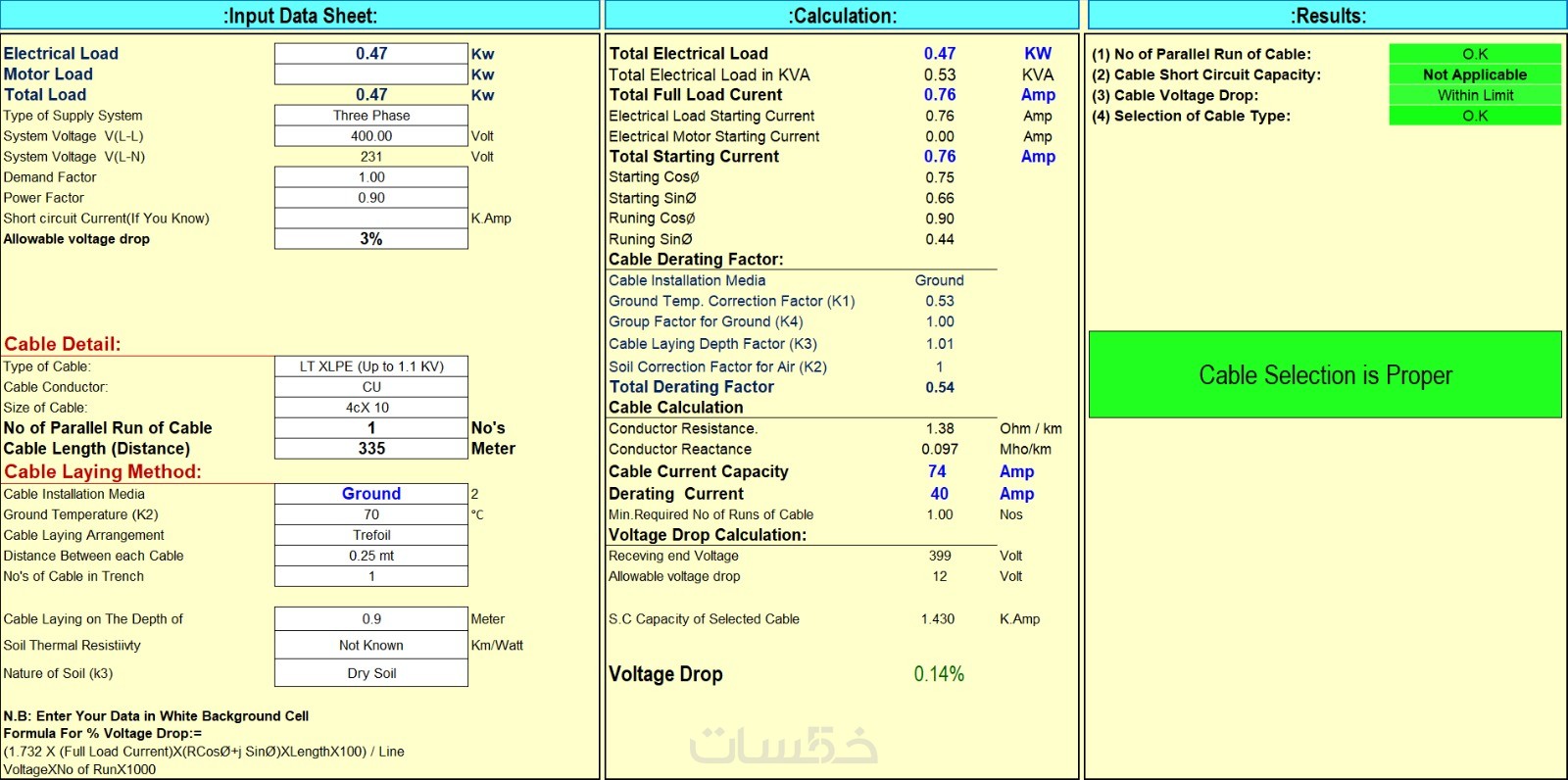
Task: Click the Allowable voltage drop 3% cell
Action: tap(371, 239)
